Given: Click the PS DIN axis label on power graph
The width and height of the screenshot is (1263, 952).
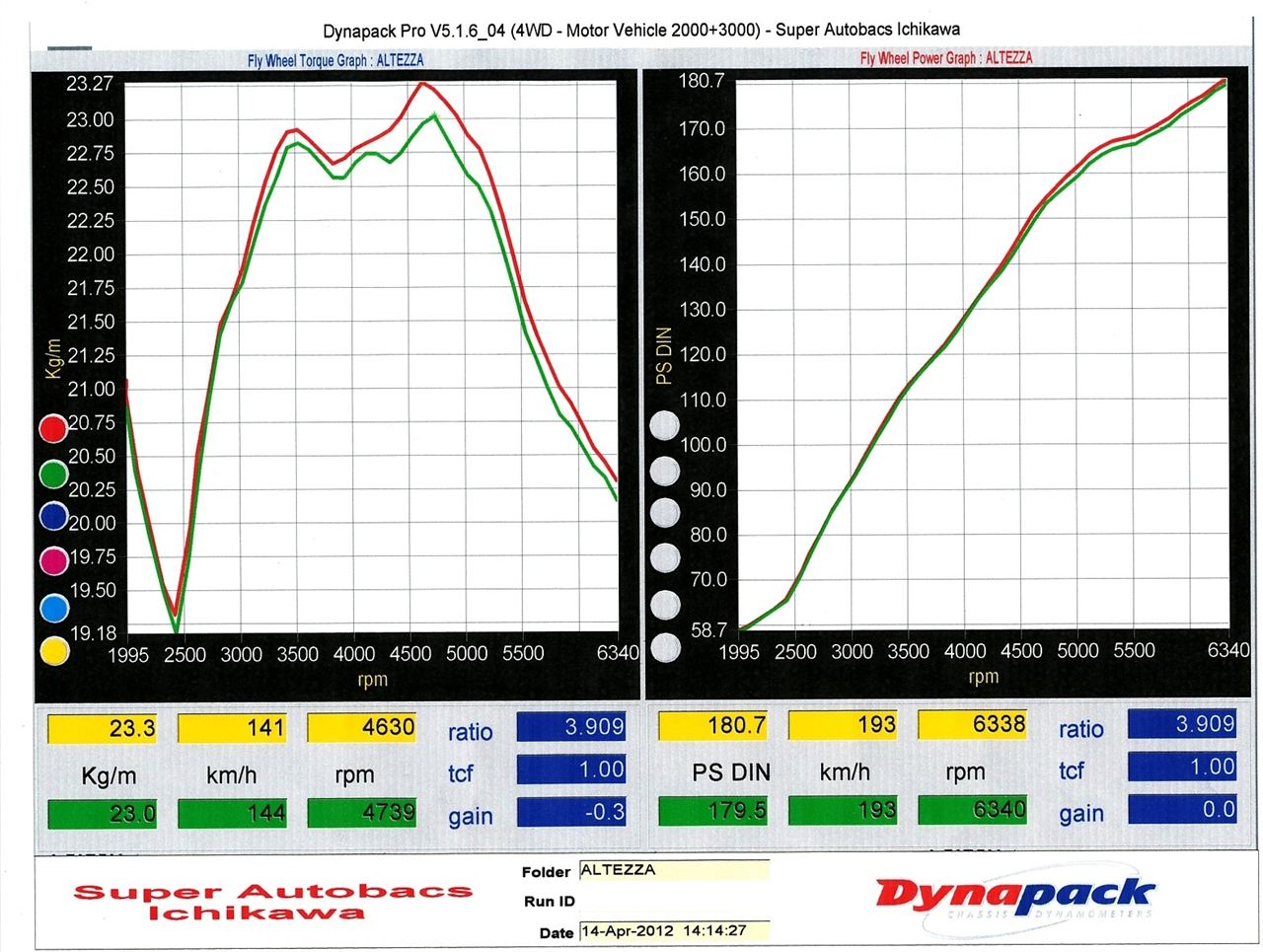Looking at the screenshot, I should (664, 355).
